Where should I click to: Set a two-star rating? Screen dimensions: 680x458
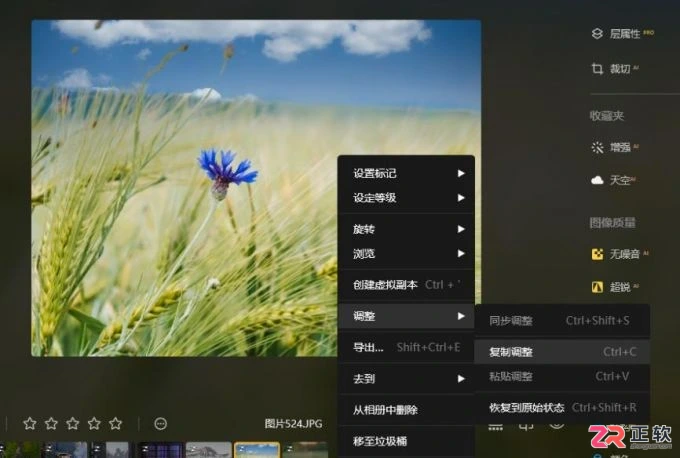tap(51, 423)
